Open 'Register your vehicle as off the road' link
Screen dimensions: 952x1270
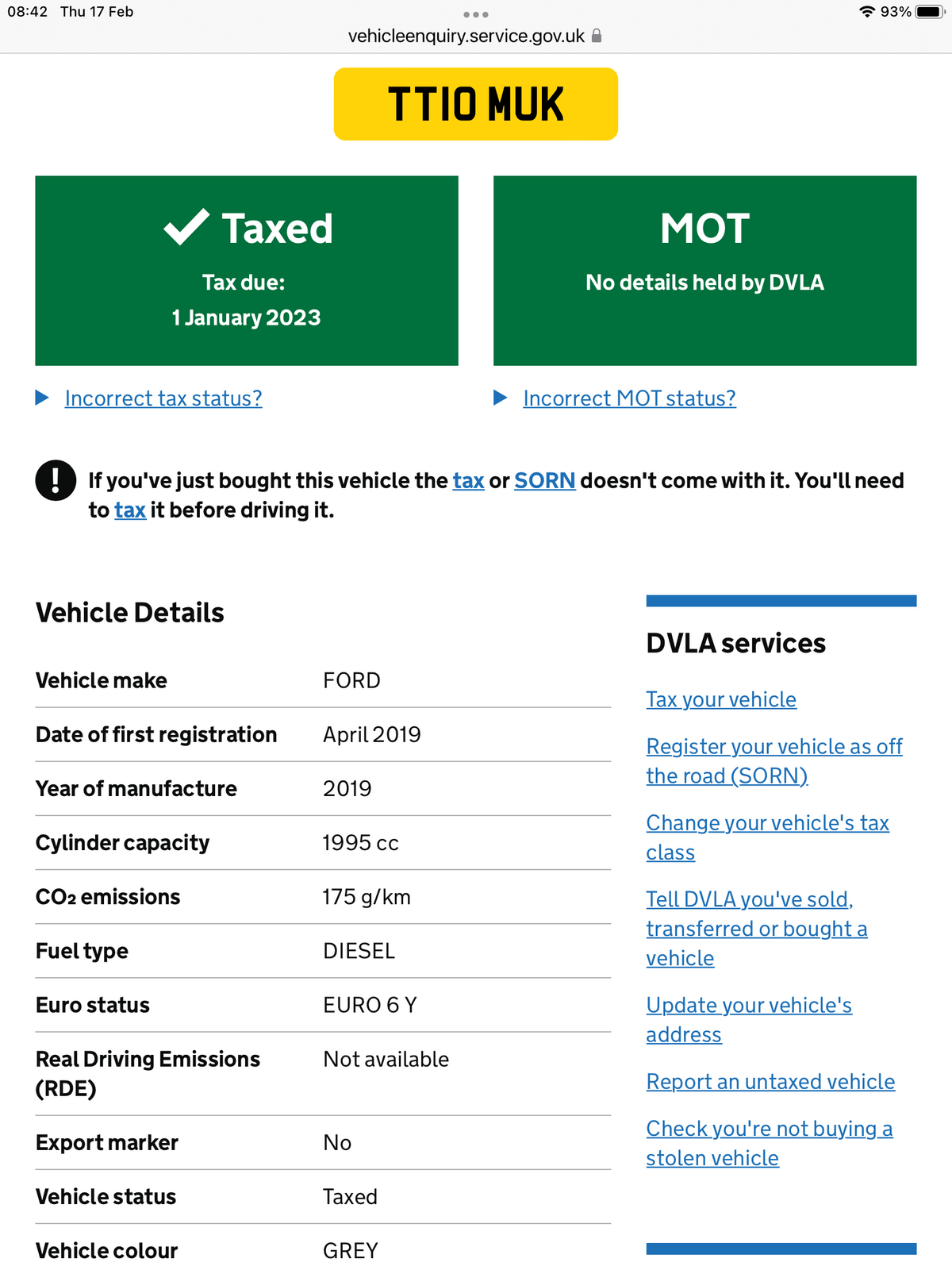pyautogui.click(x=773, y=760)
